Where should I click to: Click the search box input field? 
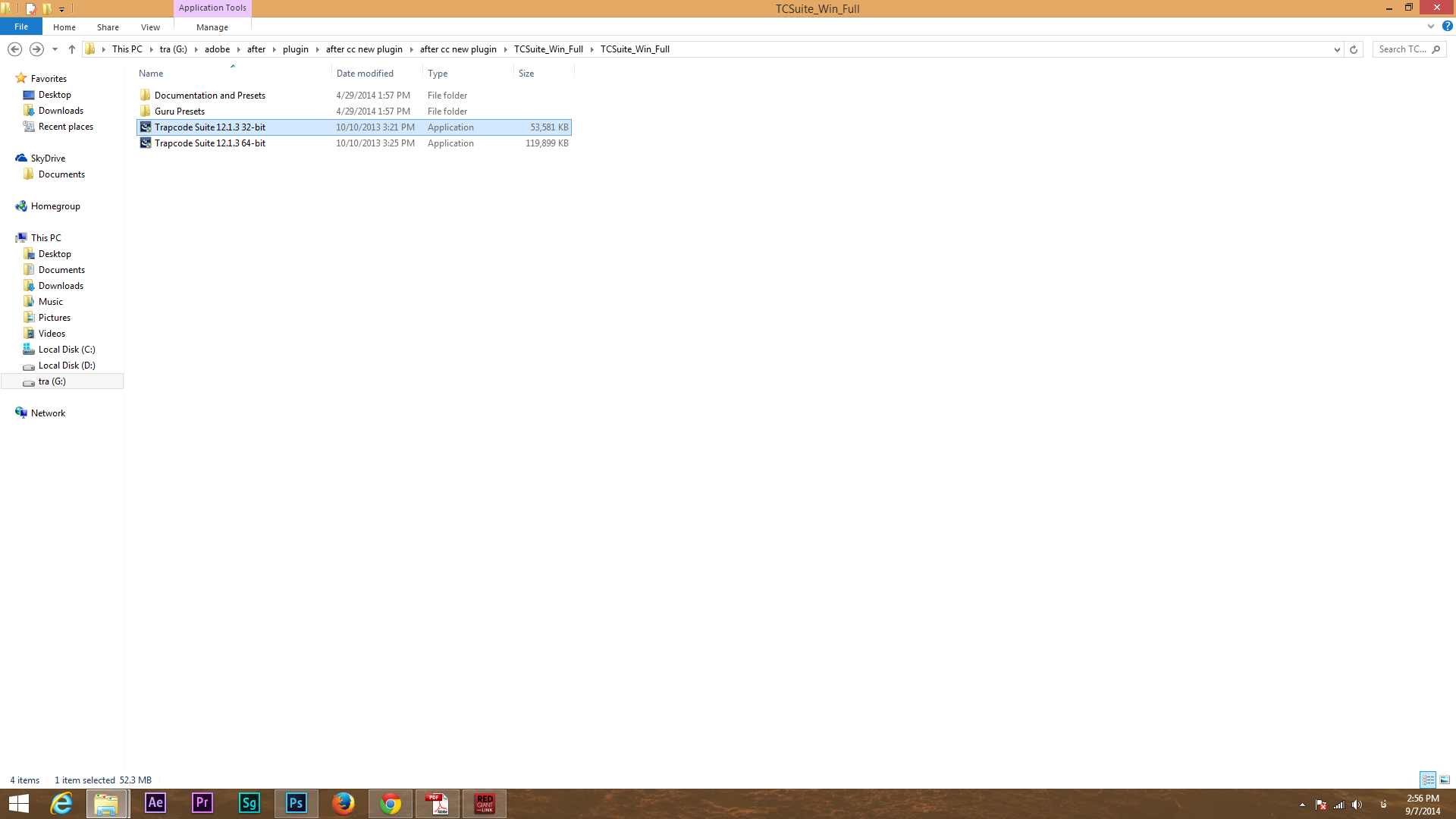click(1407, 48)
